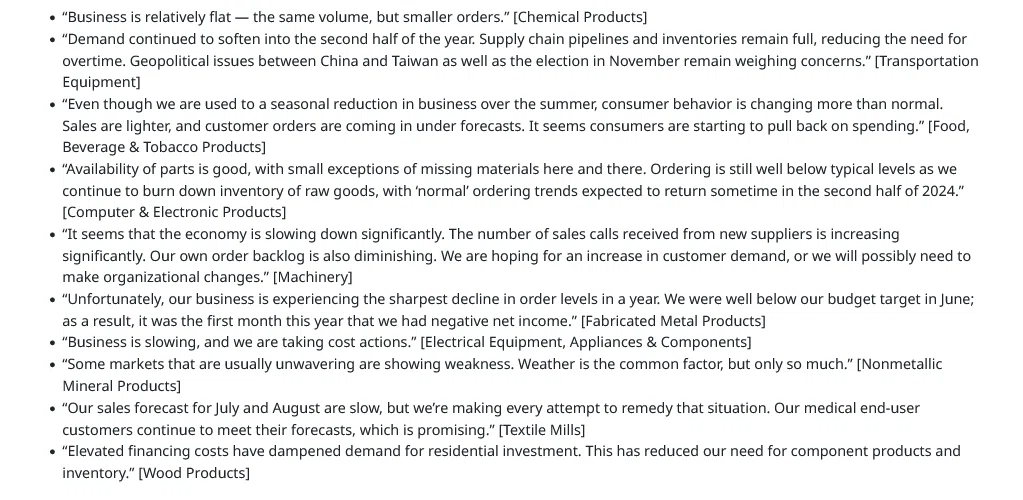The image size is (1023, 500).
Task: Click the bullet before 'Business is relatively flat'
Action: (x=53, y=18)
